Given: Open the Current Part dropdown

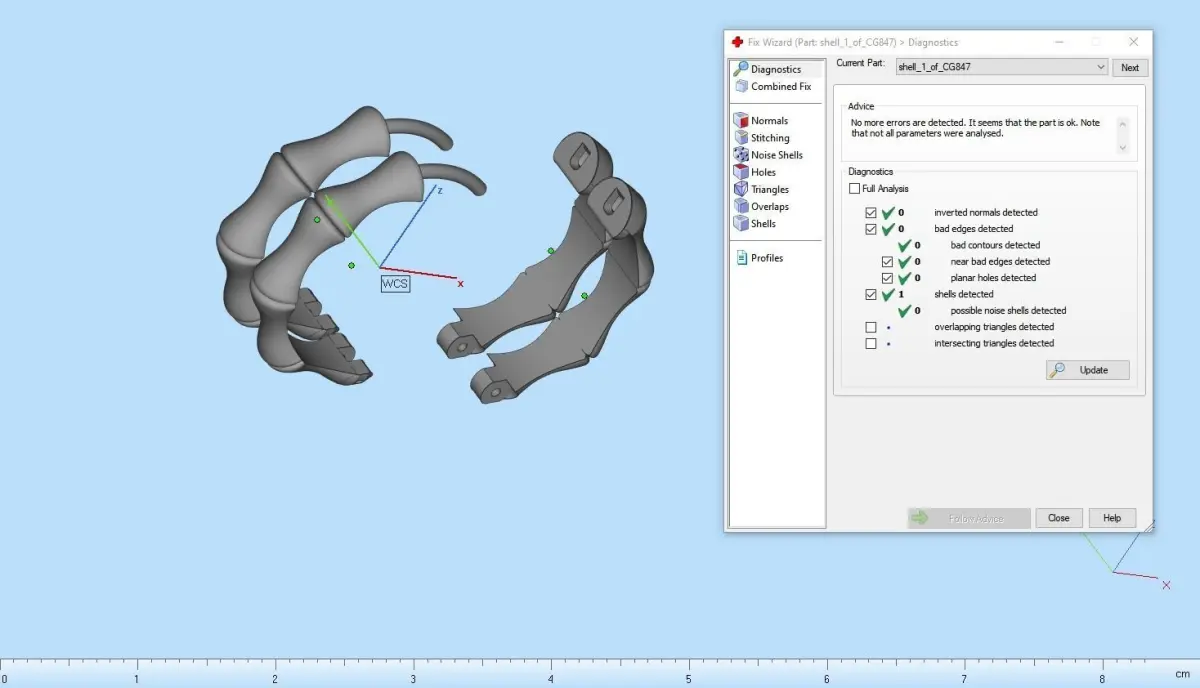Looking at the screenshot, I should click(1001, 67).
